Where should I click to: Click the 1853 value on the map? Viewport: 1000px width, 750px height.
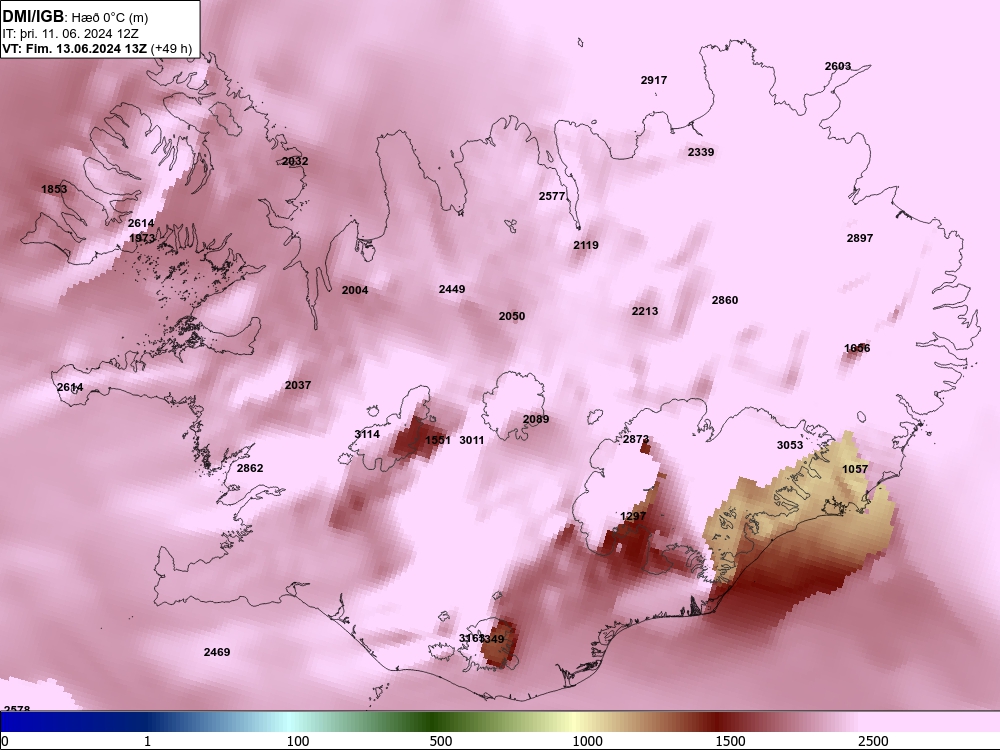(x=54, y=189)
